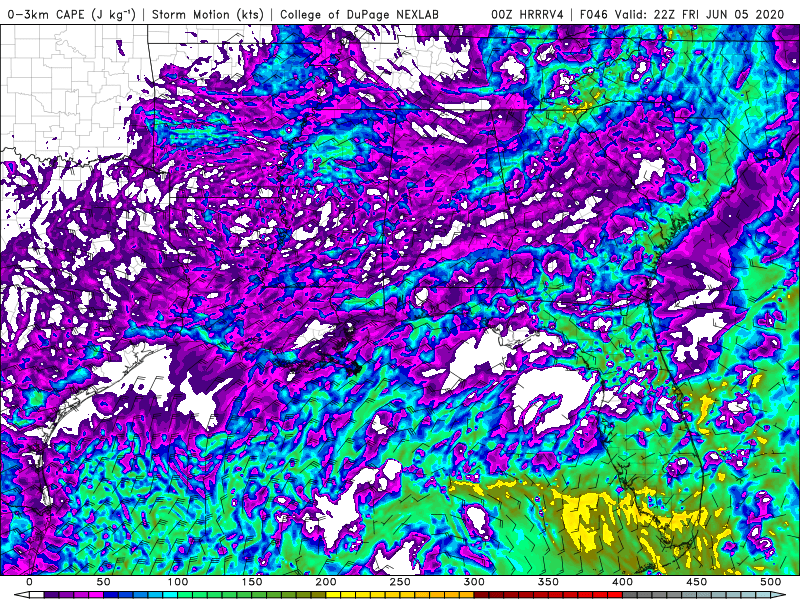Click the "0" label on the color scale
Viewport: 800px width, 600px height.
coord(30,582)
